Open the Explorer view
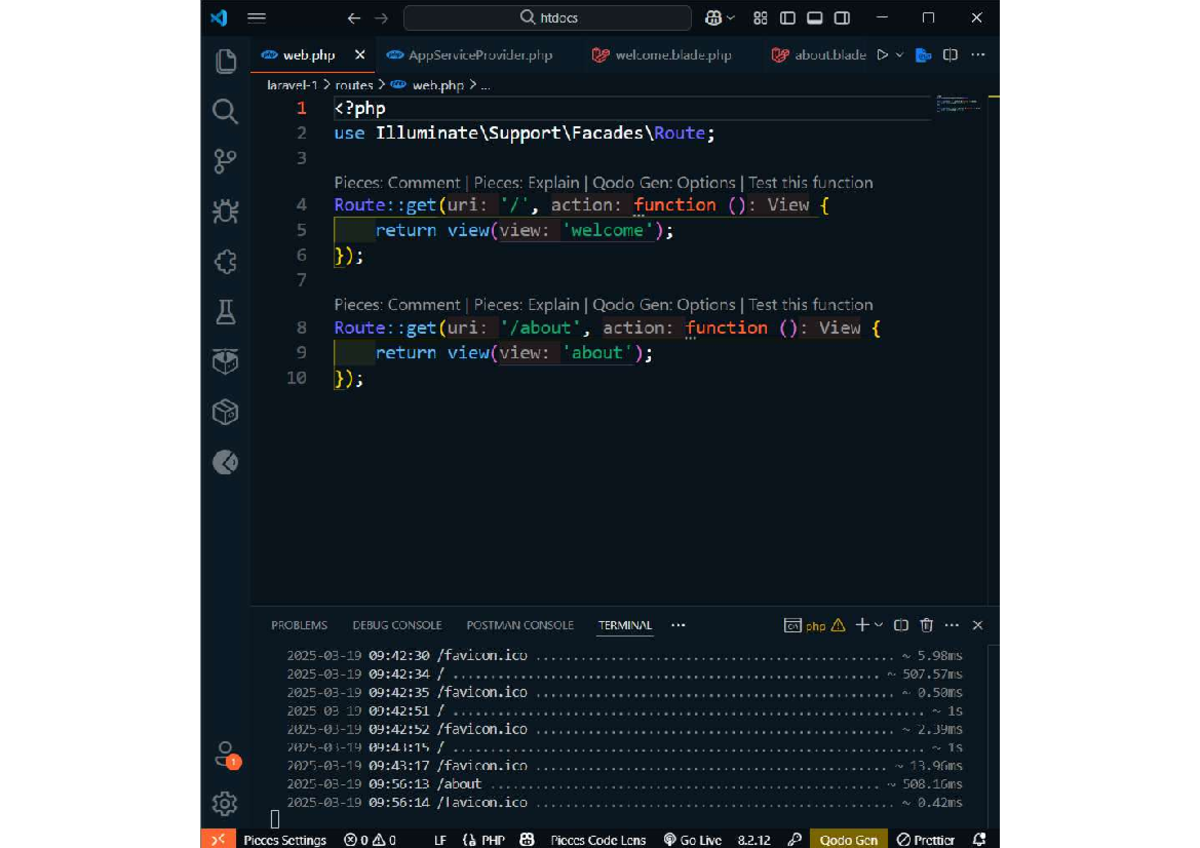This screenshot has width=1200, height=848. coord(224,60)
